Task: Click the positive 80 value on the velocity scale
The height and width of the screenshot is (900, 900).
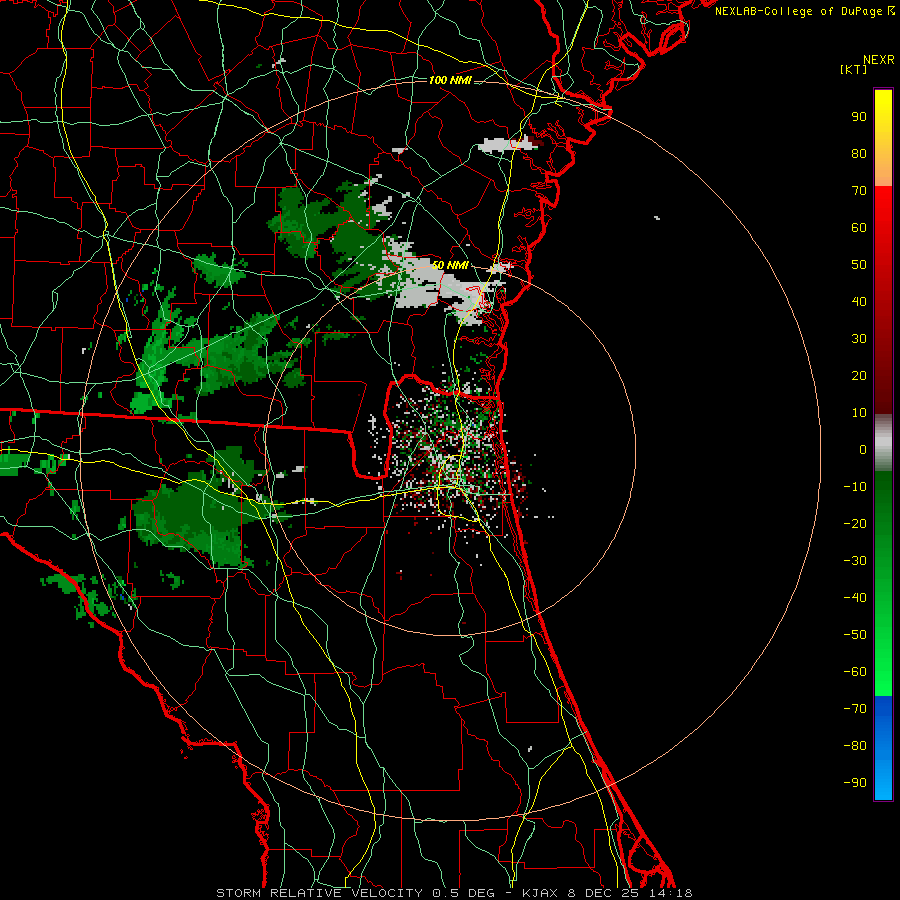Action: pyautogui.click(x=859, y=153)
